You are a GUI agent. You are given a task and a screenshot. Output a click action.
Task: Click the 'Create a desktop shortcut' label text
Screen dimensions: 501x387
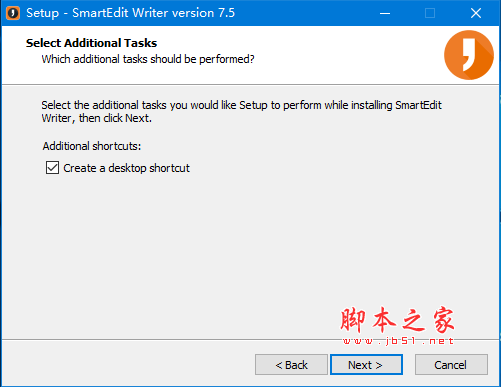coord(126,168)
